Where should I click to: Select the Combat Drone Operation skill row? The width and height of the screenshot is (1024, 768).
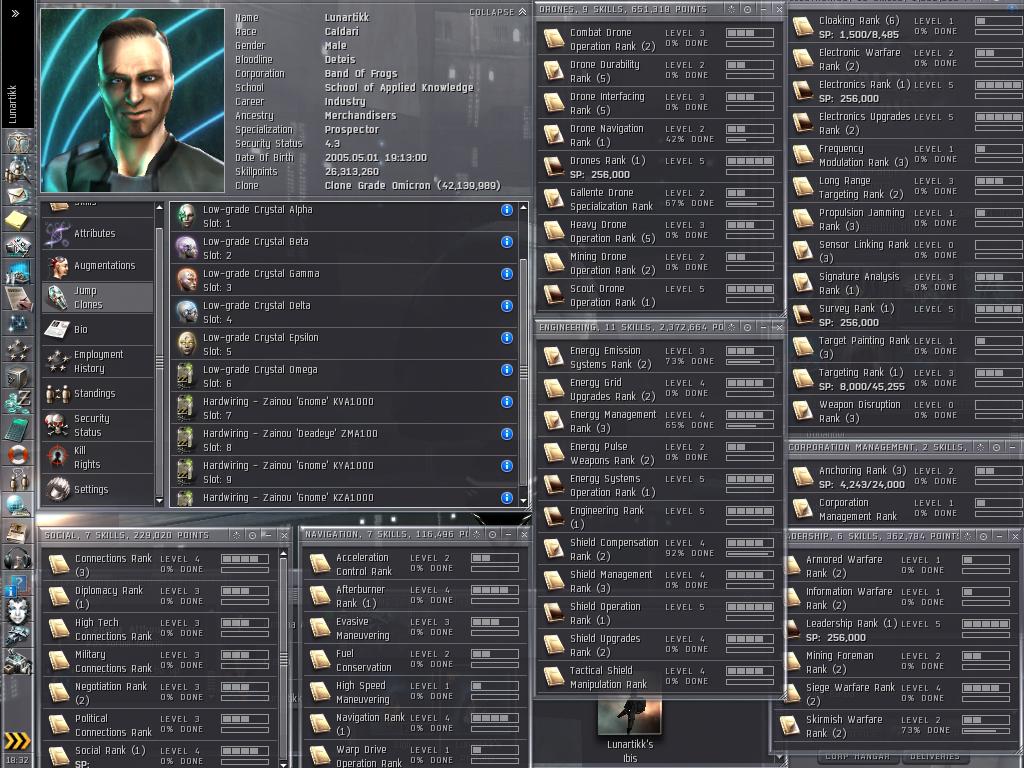pyautogui.click(x=659, y=39)
